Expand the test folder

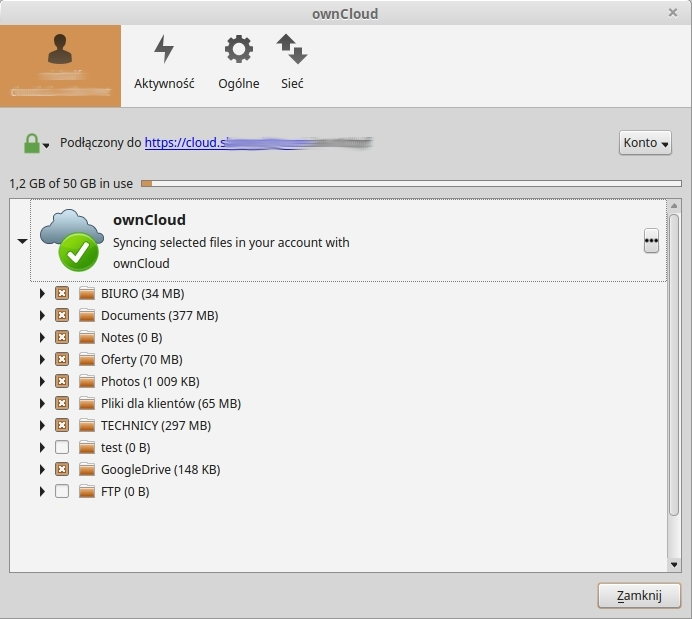[x=42, y=447]
